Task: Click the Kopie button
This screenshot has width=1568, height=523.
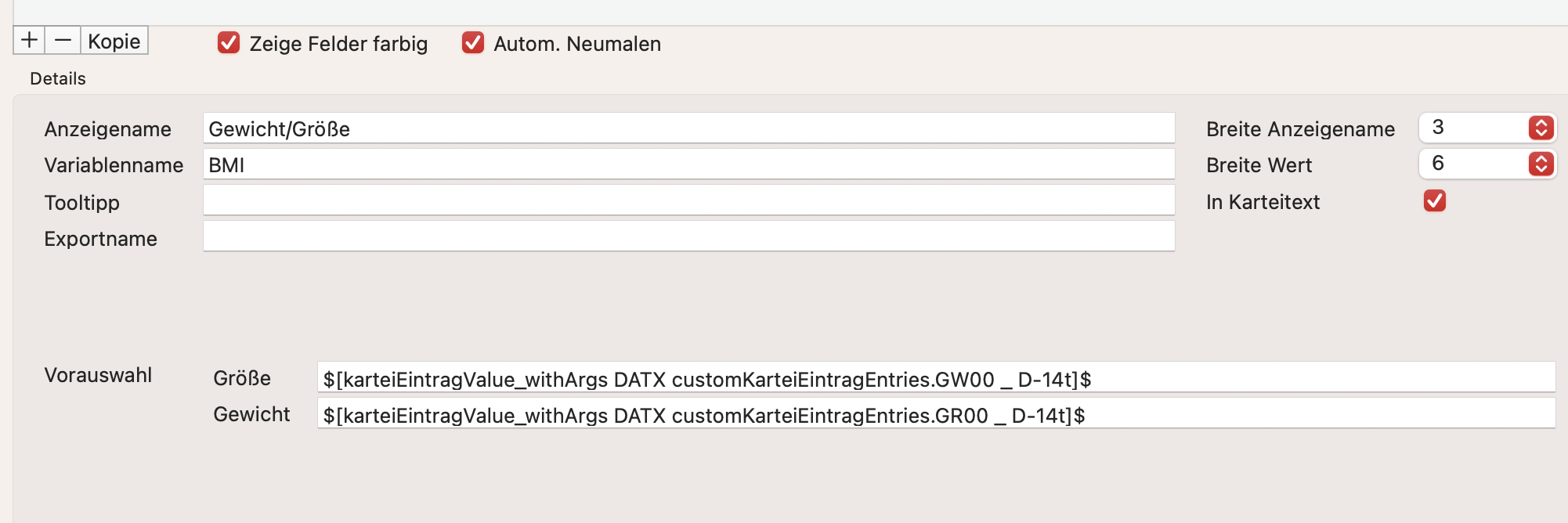Action: coord(114,41)
